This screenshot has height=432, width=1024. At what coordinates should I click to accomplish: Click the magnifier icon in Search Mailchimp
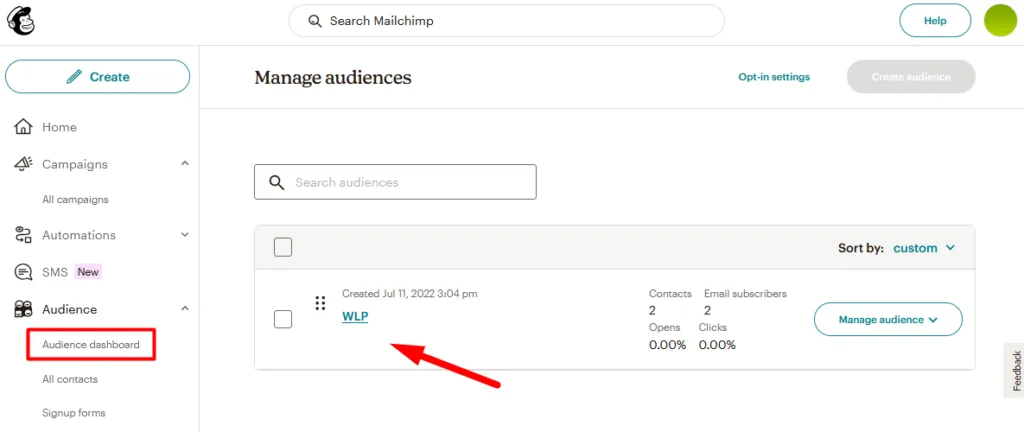(x=315, y=21)
